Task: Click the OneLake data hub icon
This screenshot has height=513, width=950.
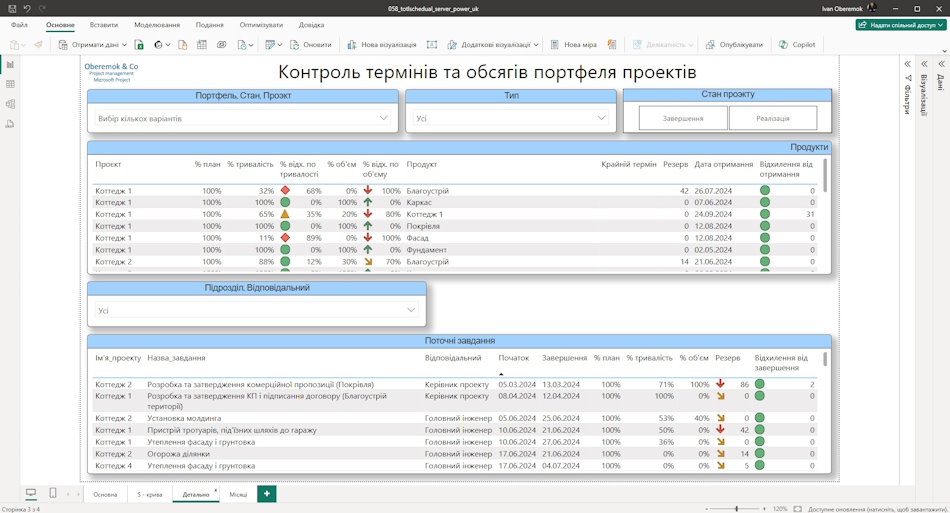Action: point(158,45)
